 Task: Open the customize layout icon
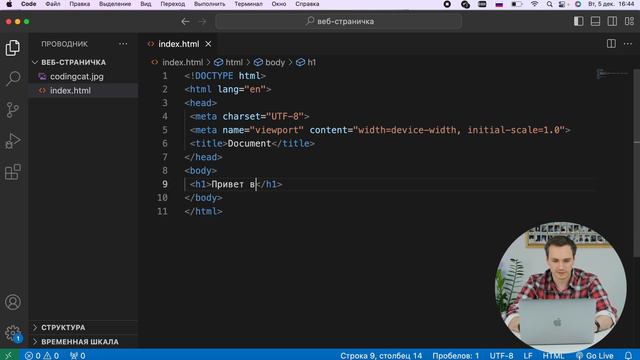point(629,21)
